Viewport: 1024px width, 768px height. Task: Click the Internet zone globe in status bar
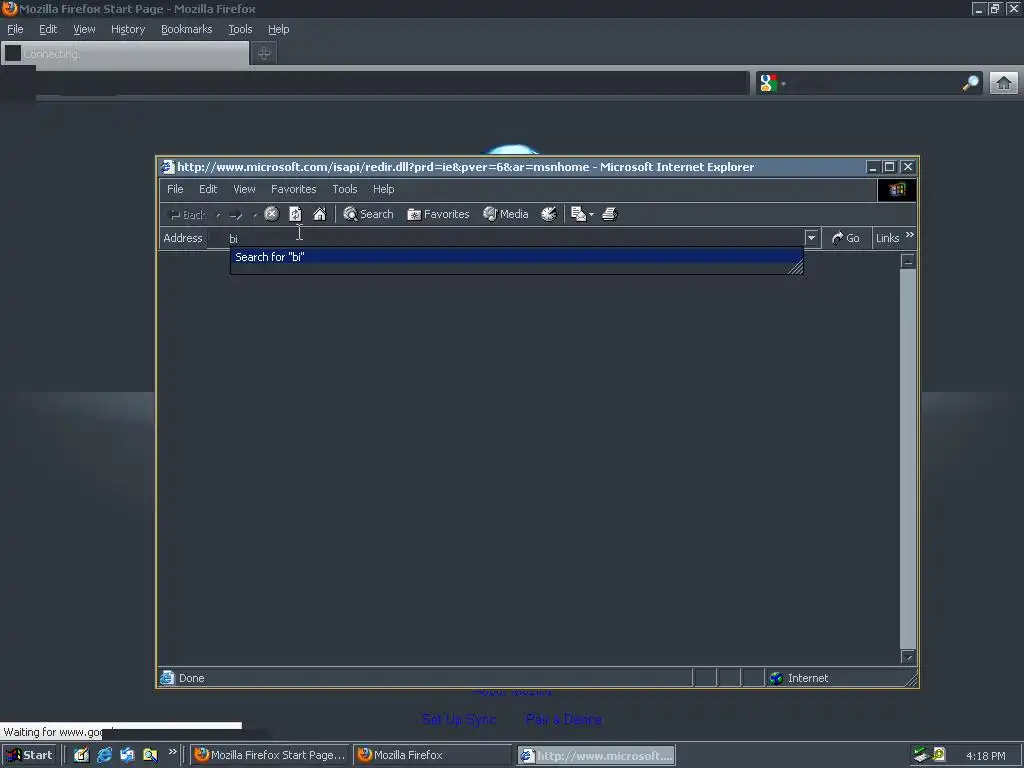click(x=776, y=678)
